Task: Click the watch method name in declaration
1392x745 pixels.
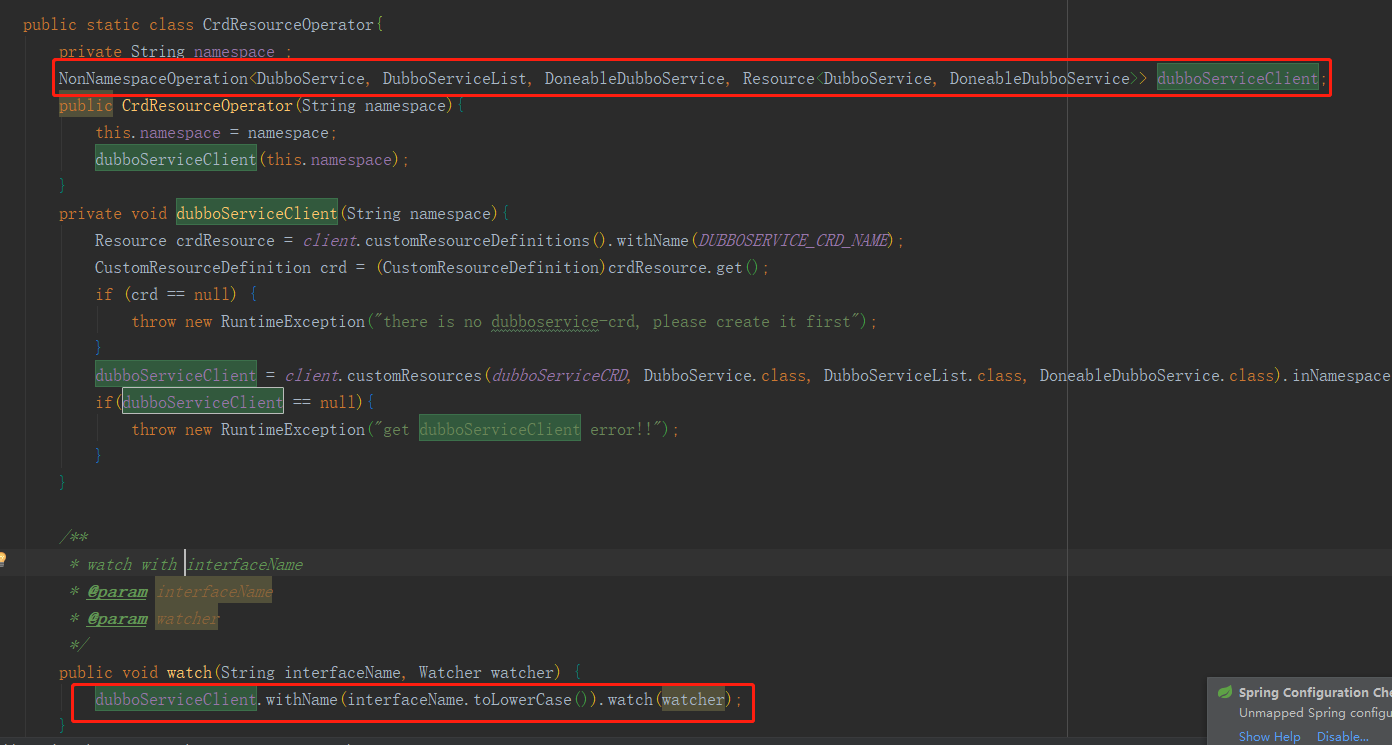Action: coord(189,672)
